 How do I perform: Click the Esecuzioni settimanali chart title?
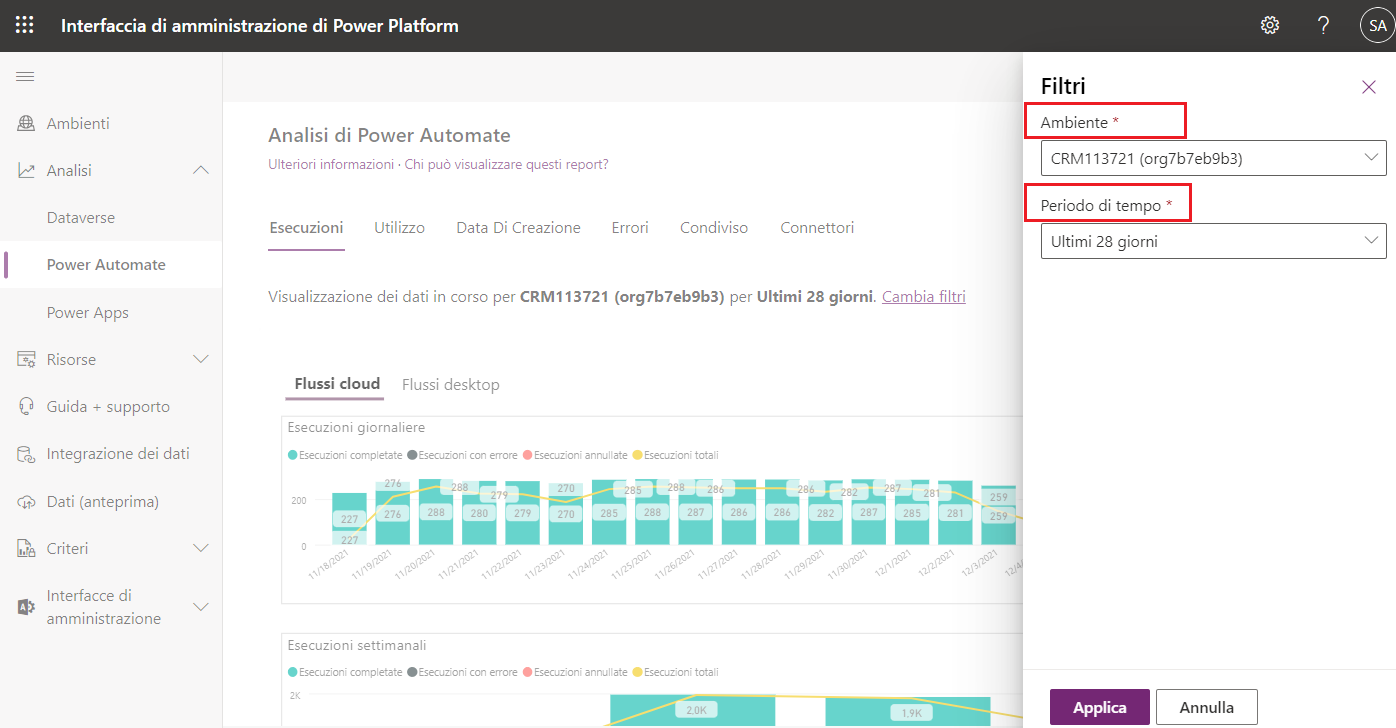pos(357,645)
